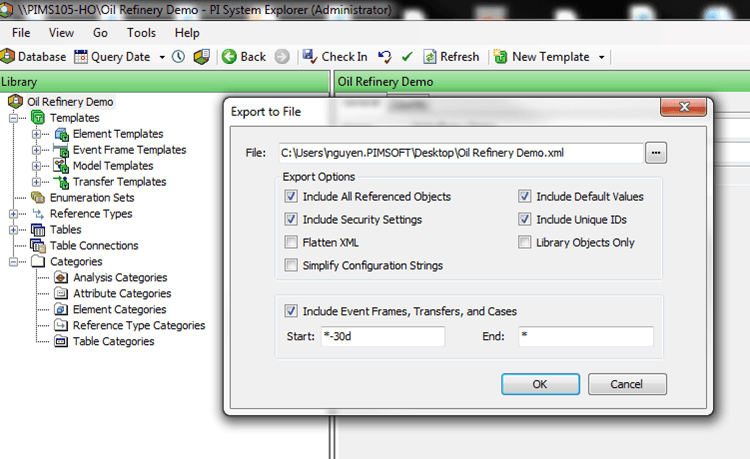Select the Enumeration Sets label in the tree
This screenshot has height=459, width=750.
[92, 197]
